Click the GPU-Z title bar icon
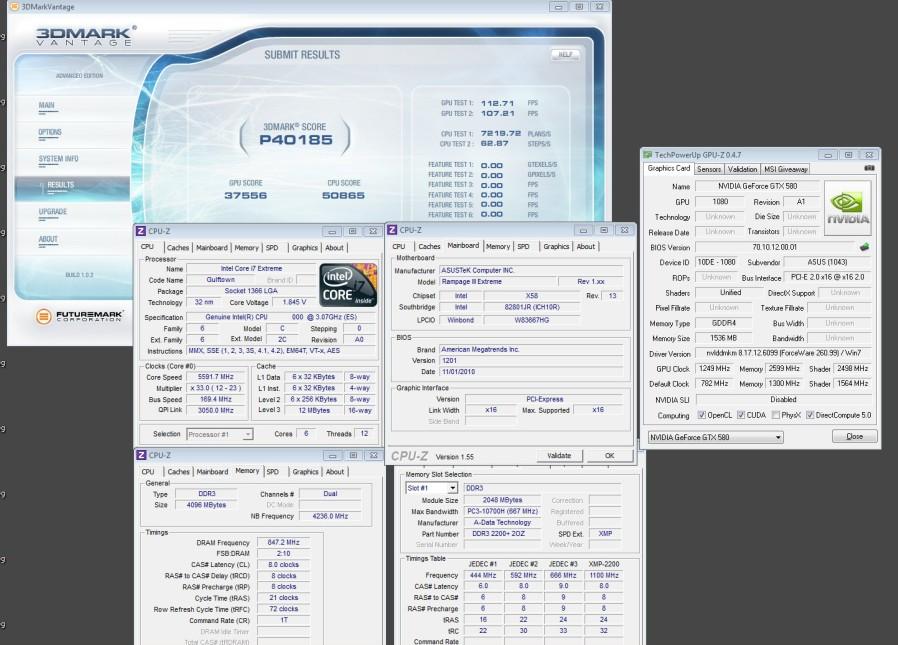 (x=648, y=155)
